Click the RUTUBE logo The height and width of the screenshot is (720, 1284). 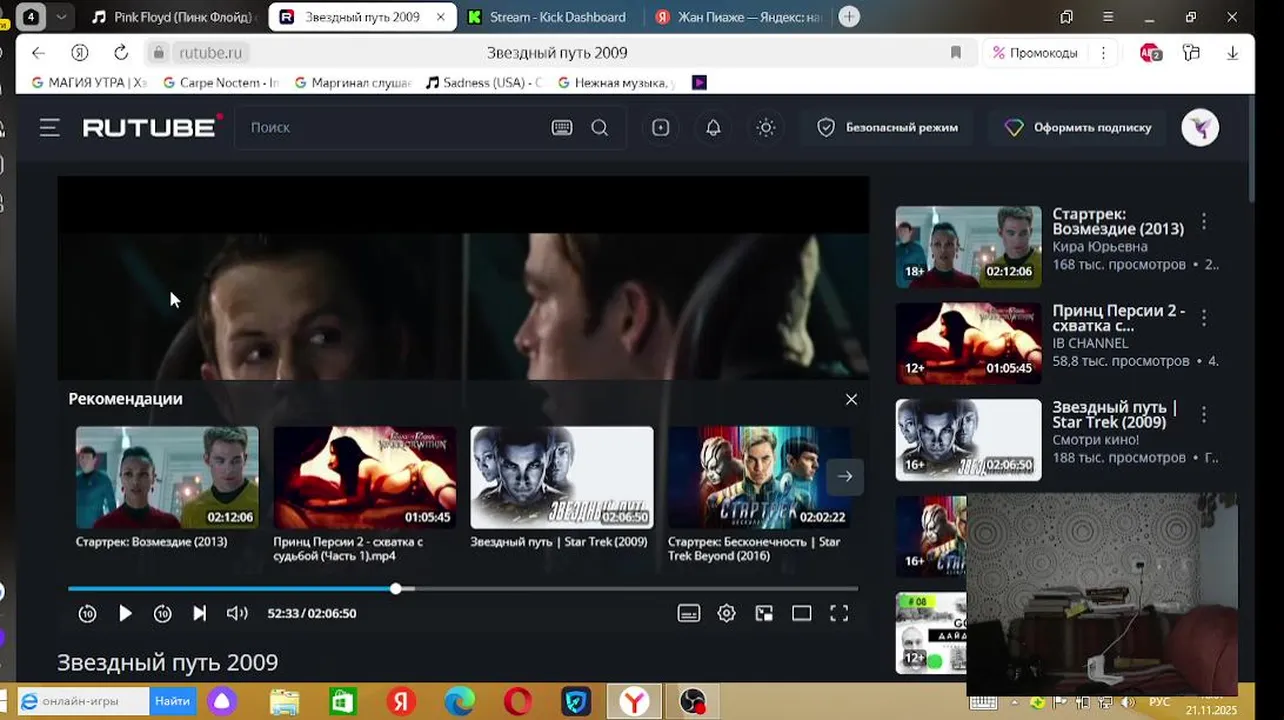pos(152,127)
